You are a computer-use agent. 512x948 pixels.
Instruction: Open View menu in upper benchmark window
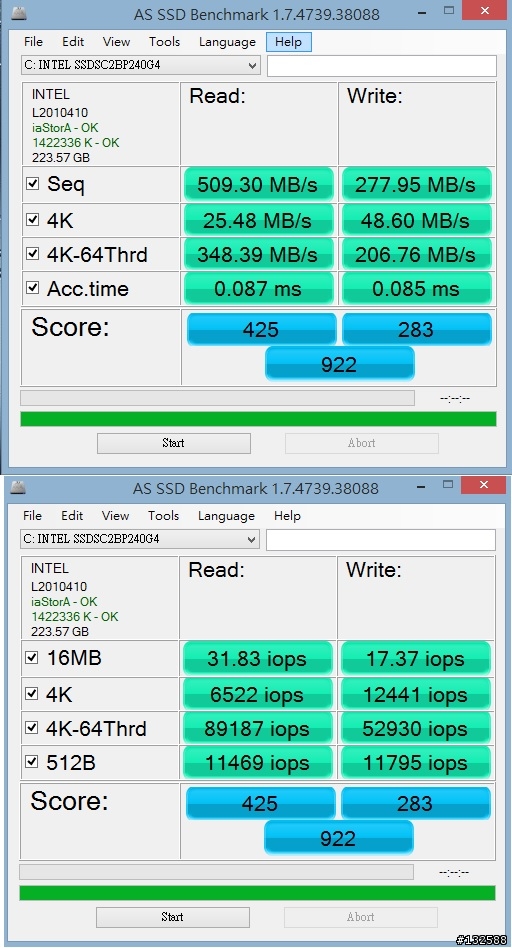coord(116,42)
